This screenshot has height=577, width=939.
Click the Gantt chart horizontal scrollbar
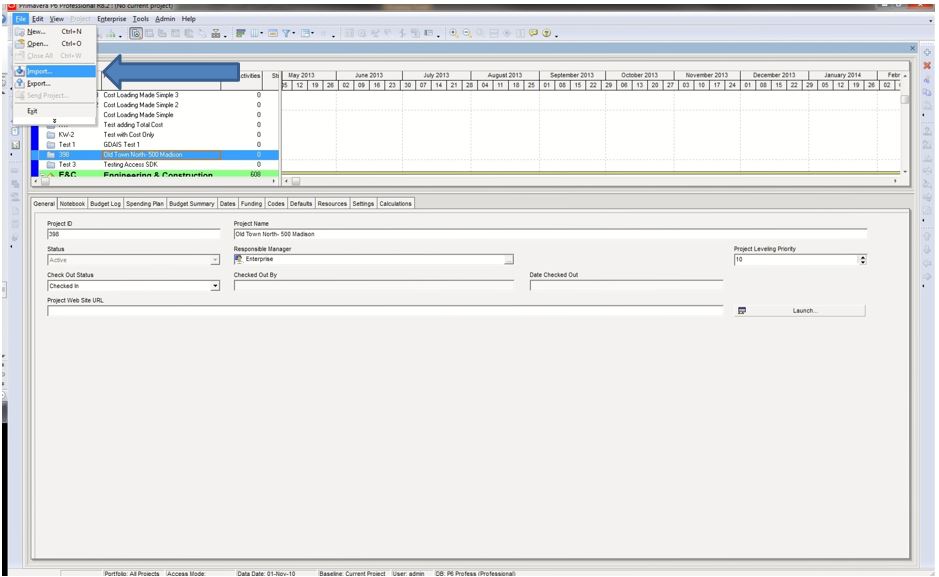coord(590,182)
